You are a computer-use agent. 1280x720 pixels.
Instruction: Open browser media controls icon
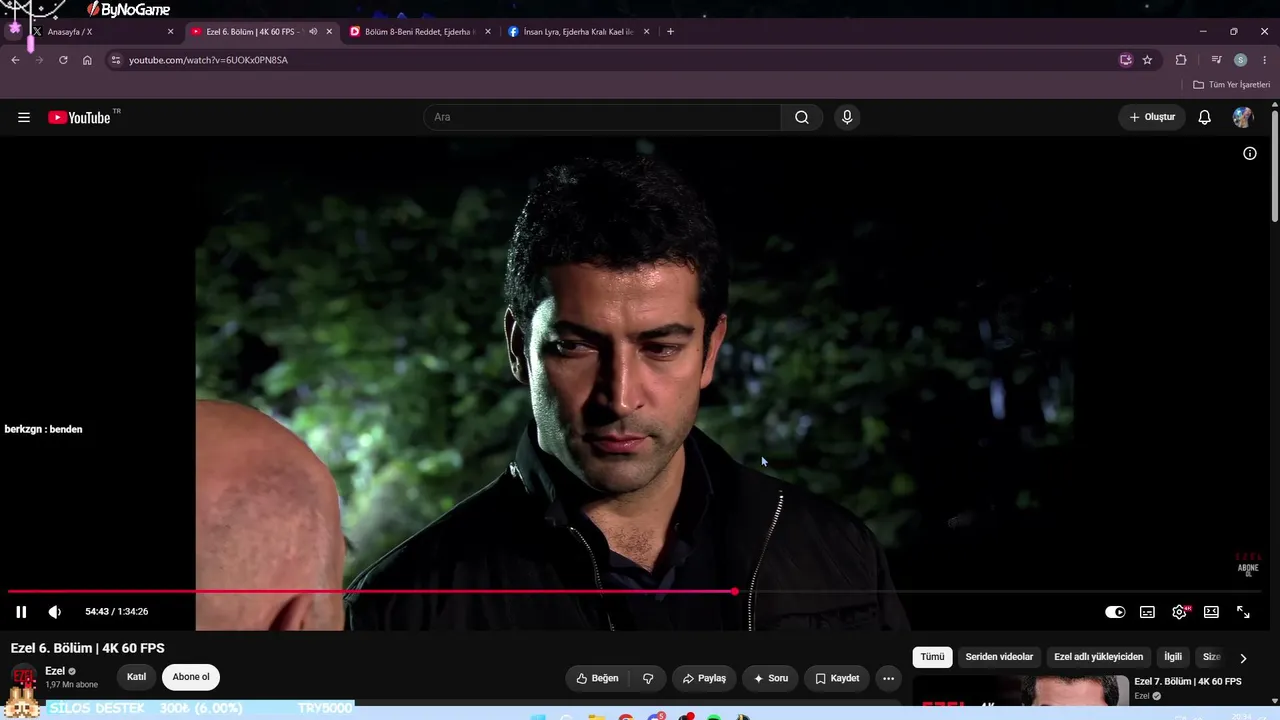(x=1216, y=60)
